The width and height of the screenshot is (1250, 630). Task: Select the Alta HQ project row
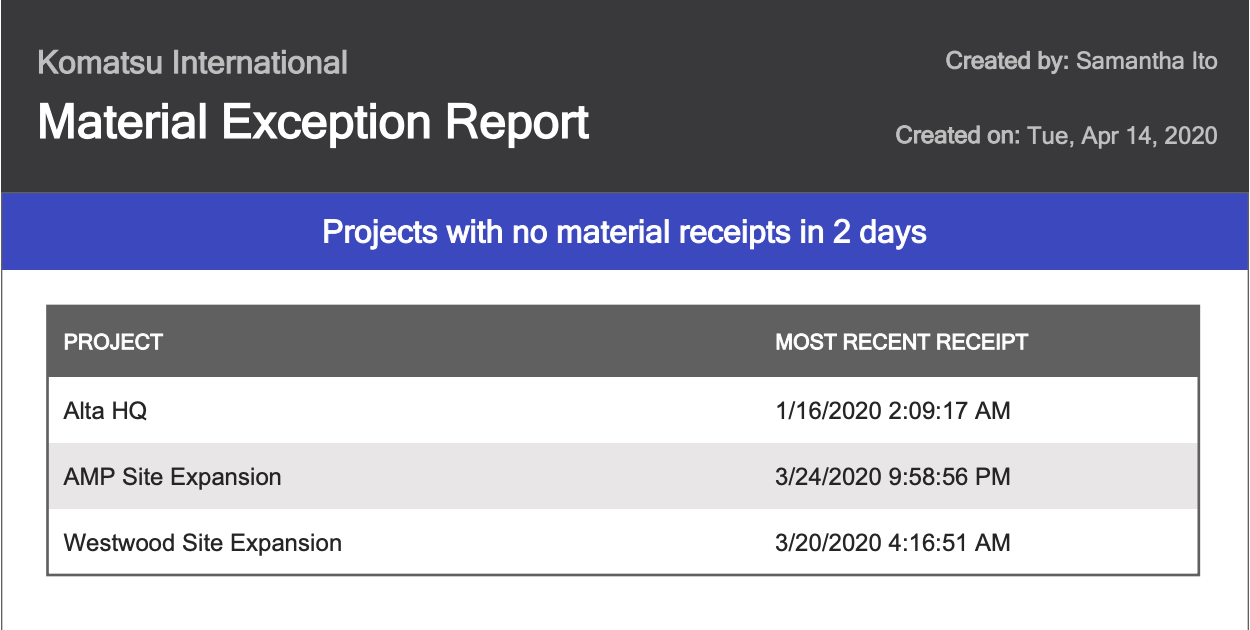click(623, 410)
